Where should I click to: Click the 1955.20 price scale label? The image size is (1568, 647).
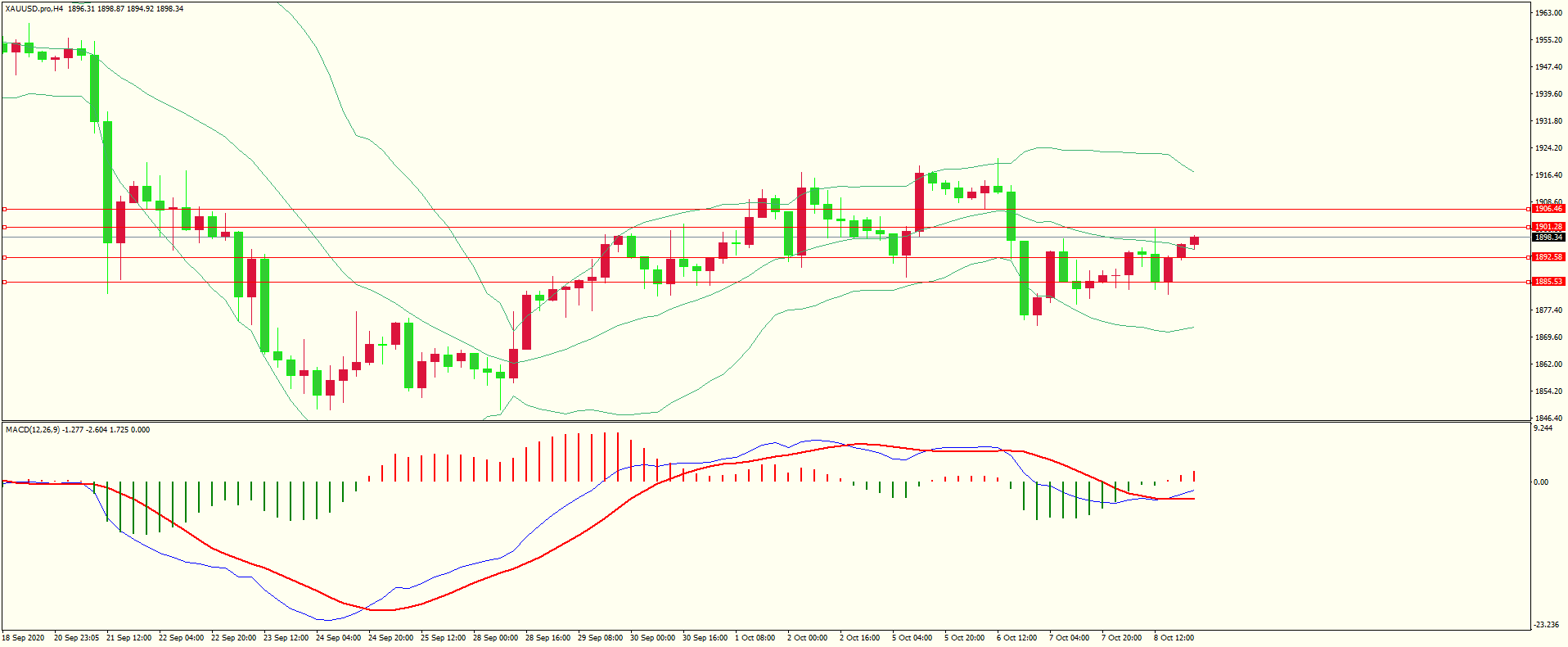pyautogui.click(x=1549, y=40)
